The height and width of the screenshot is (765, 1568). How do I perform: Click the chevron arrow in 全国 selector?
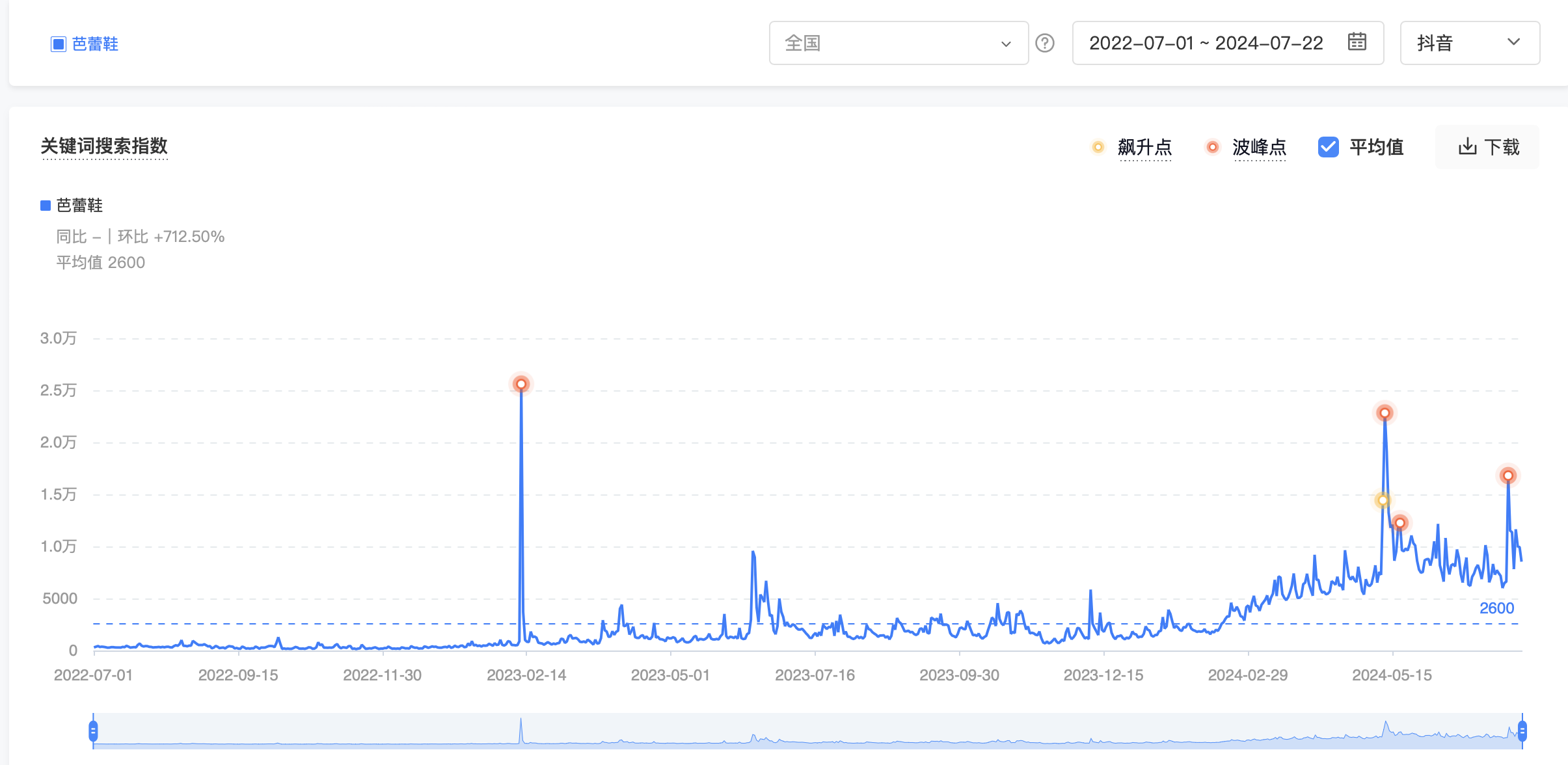(1006, 44)
